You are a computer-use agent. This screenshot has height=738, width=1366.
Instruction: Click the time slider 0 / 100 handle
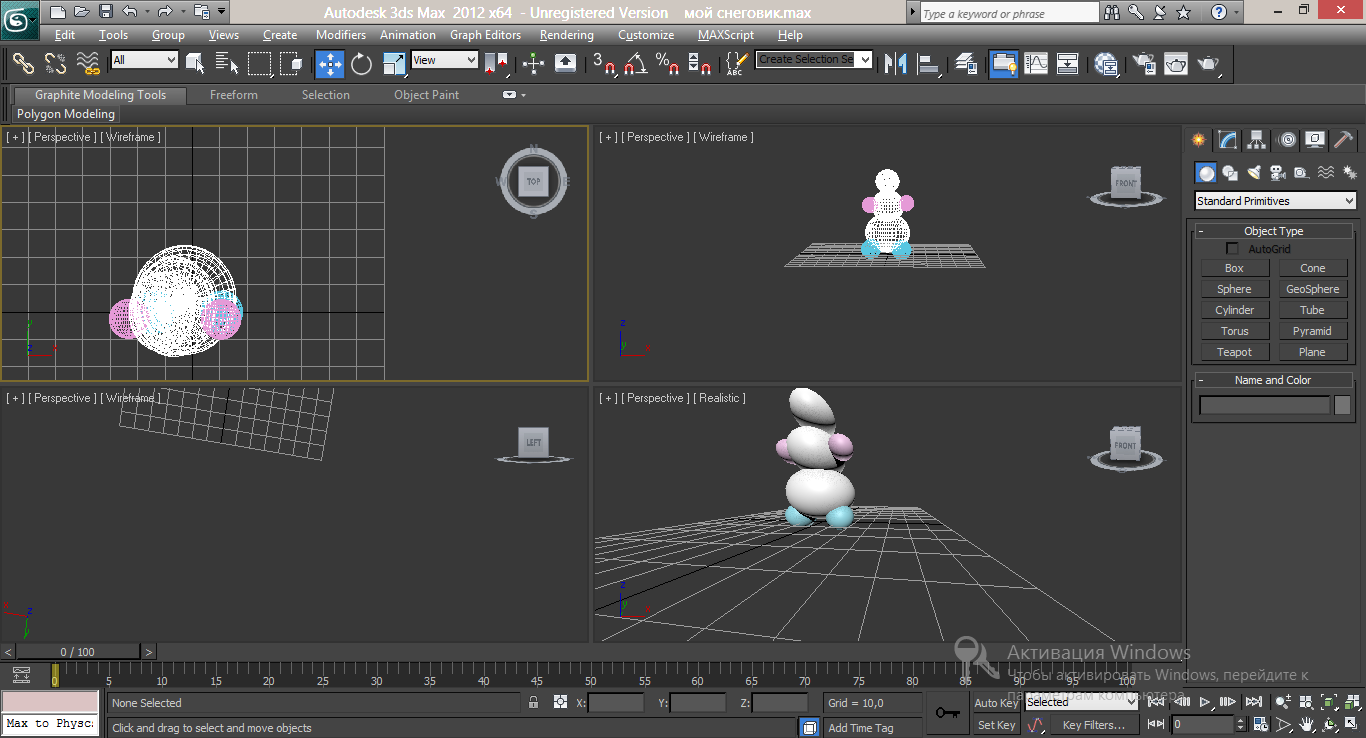[79, 652]
